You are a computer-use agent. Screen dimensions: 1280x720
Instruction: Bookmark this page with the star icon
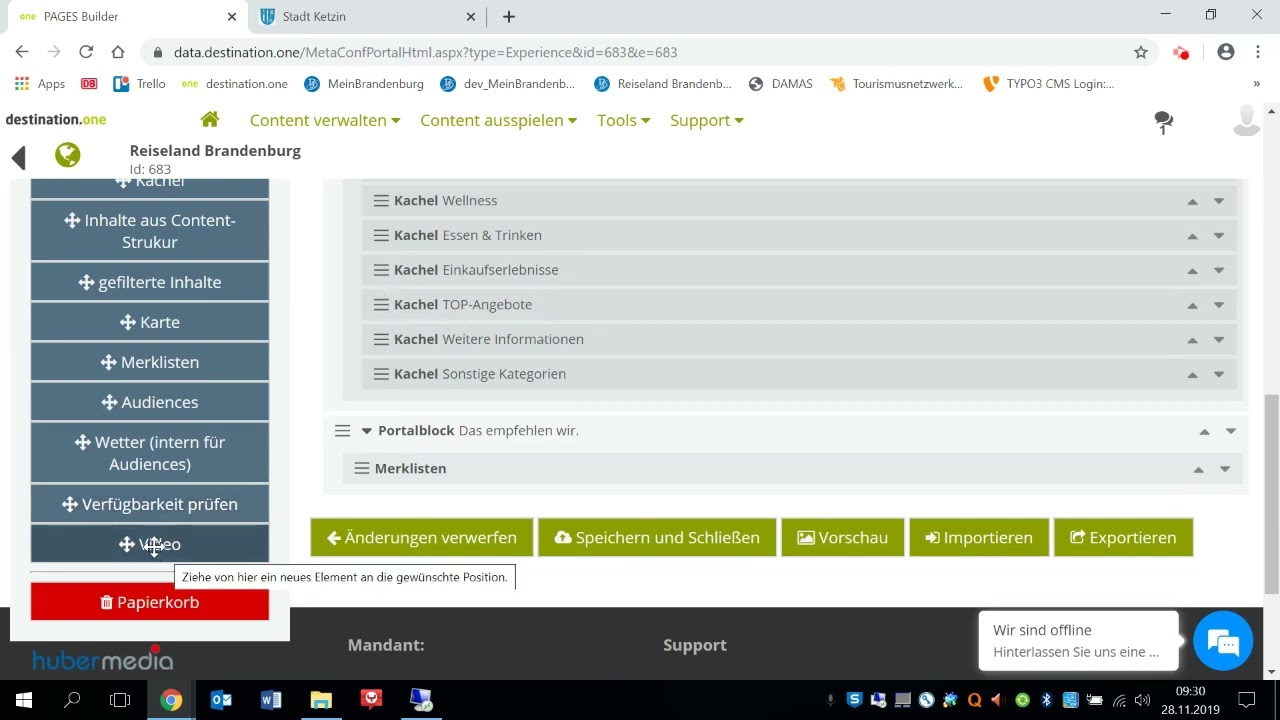click(1141, 52)
